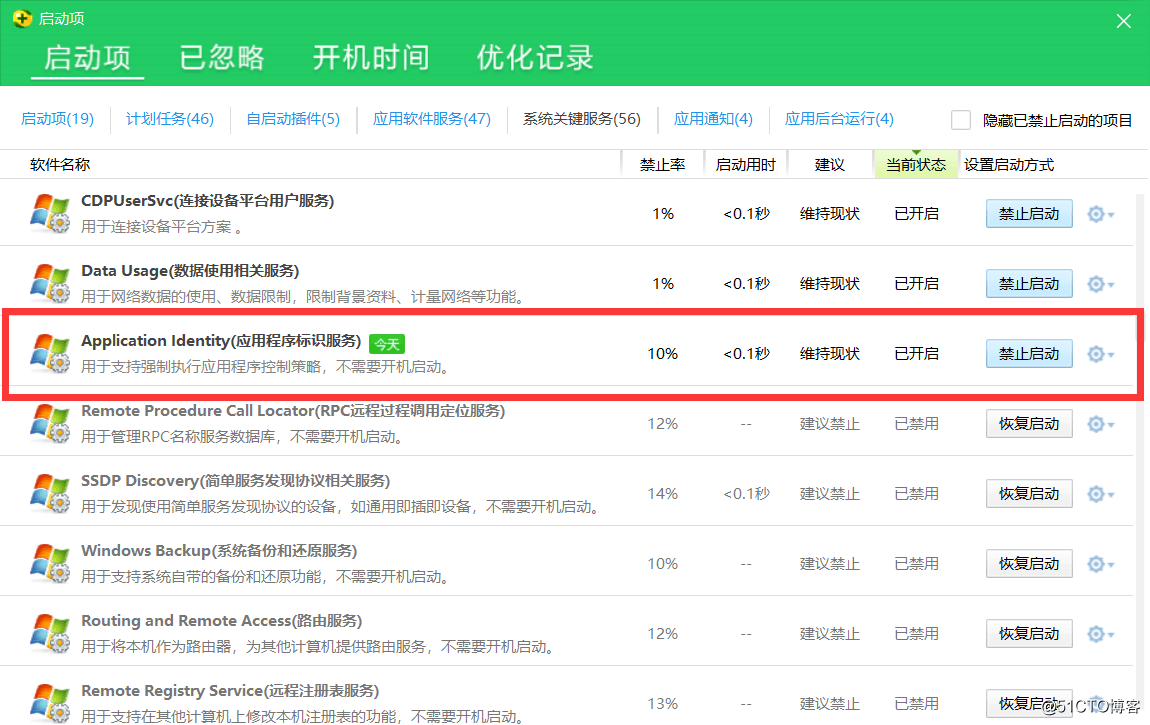Select the 启动项(19) sub-tab
The width and height of the screenshot is (1150, 725).
point(57,119)
